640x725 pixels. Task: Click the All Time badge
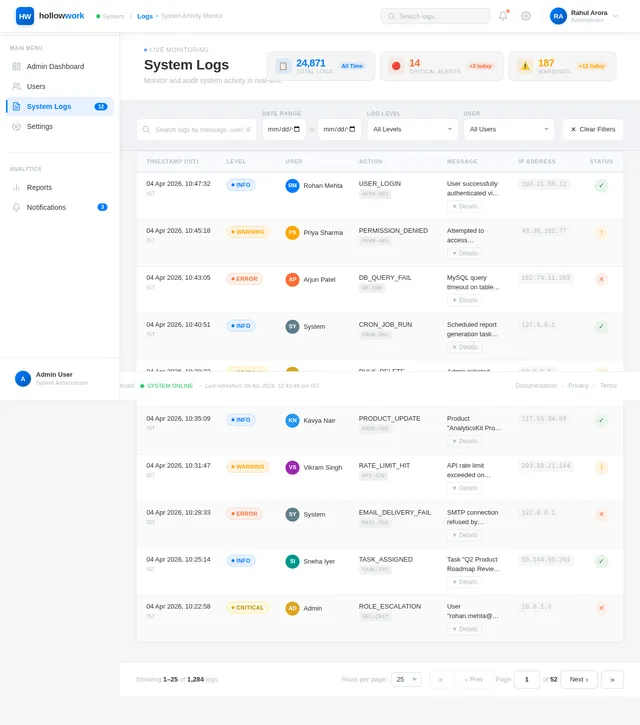(352, 66)
